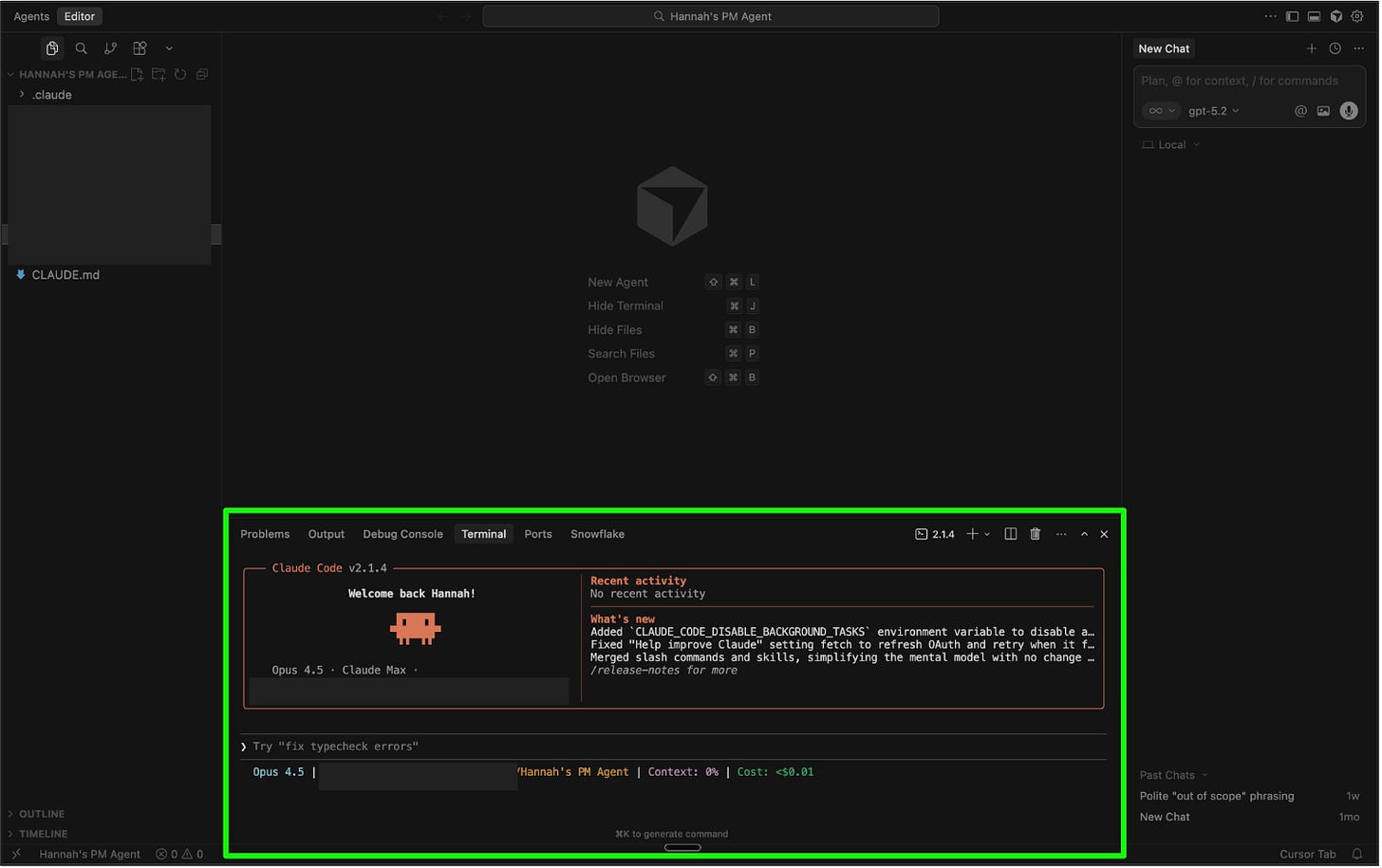Select the Terminal panel tab
Viewport: 1382px width, 868px height.
(x=484, y=534)
